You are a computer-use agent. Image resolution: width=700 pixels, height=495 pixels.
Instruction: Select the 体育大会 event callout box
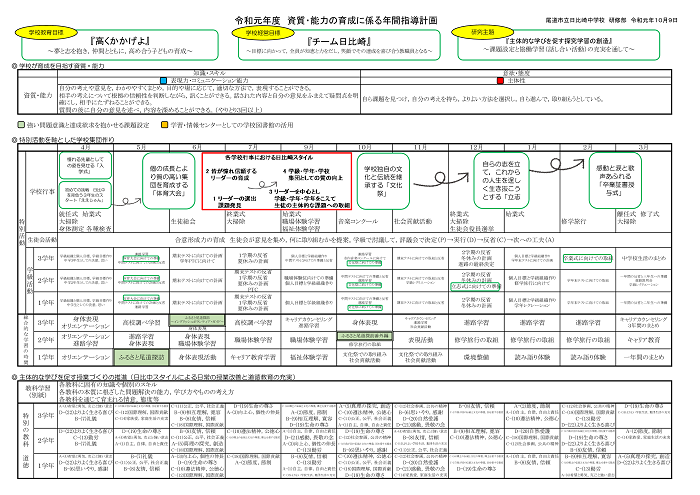click(x=172, y=179)
